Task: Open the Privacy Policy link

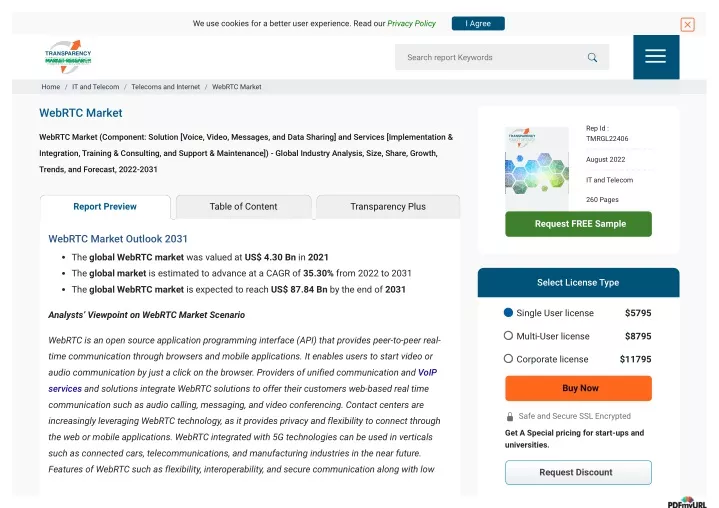Action: (411, 23)
